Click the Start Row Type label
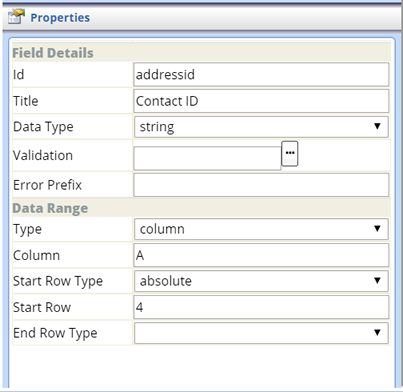 pyautogui.click(x=58, y=281)
